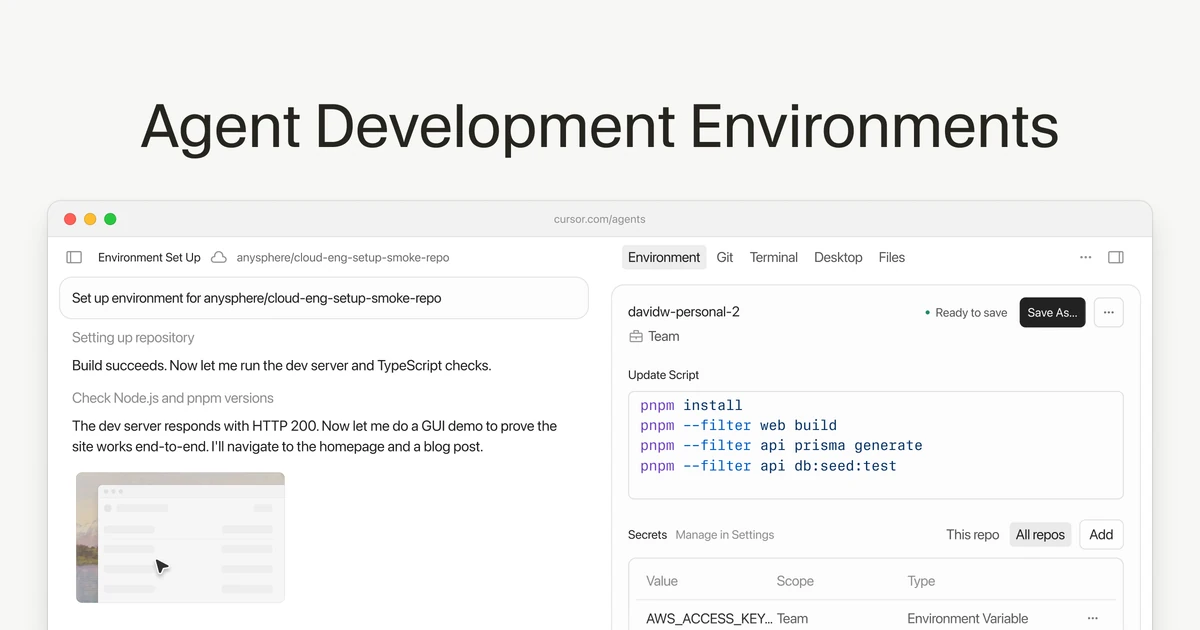Click the Team label under environment name

pyautogui.click(x=664, y=337)
